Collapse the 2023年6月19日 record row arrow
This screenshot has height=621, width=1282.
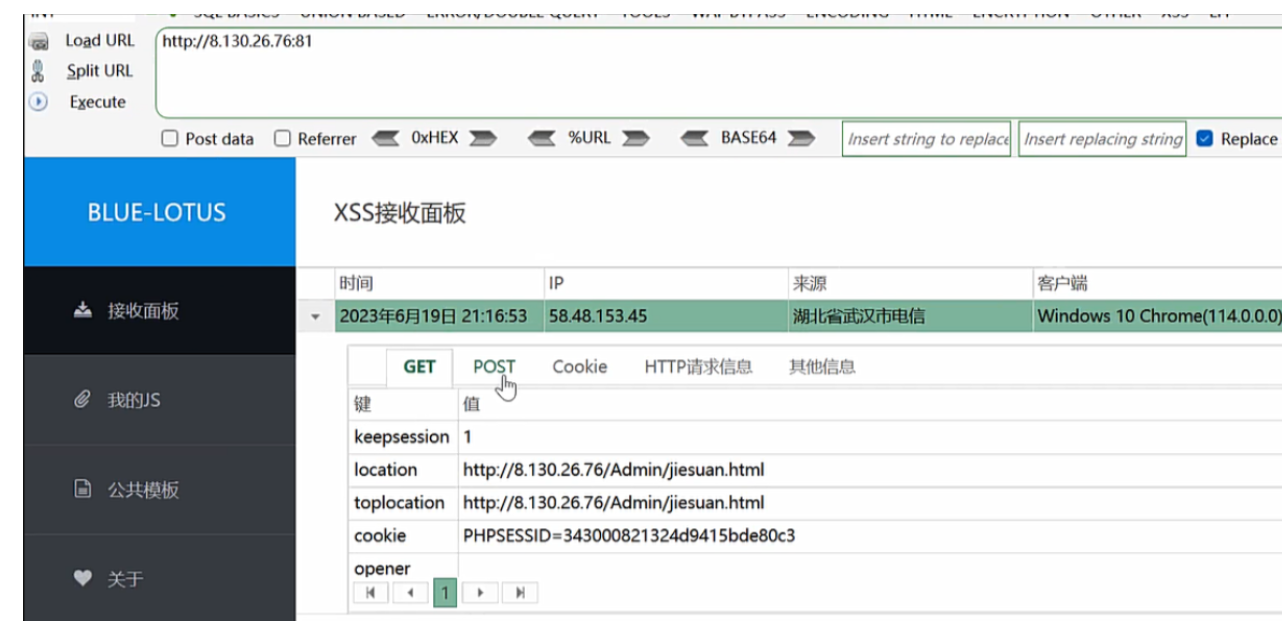(316, 317)
